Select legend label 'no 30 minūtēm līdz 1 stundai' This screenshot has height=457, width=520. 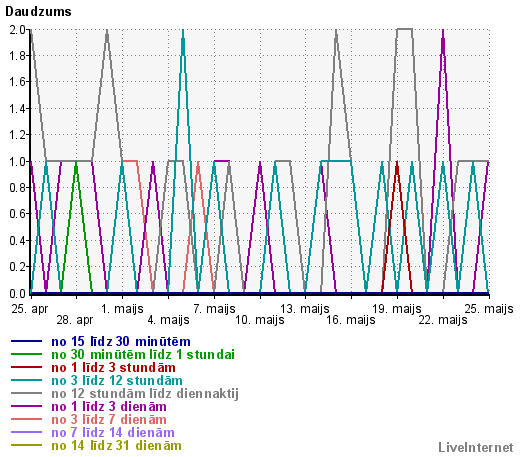click(x=143, y=354)
